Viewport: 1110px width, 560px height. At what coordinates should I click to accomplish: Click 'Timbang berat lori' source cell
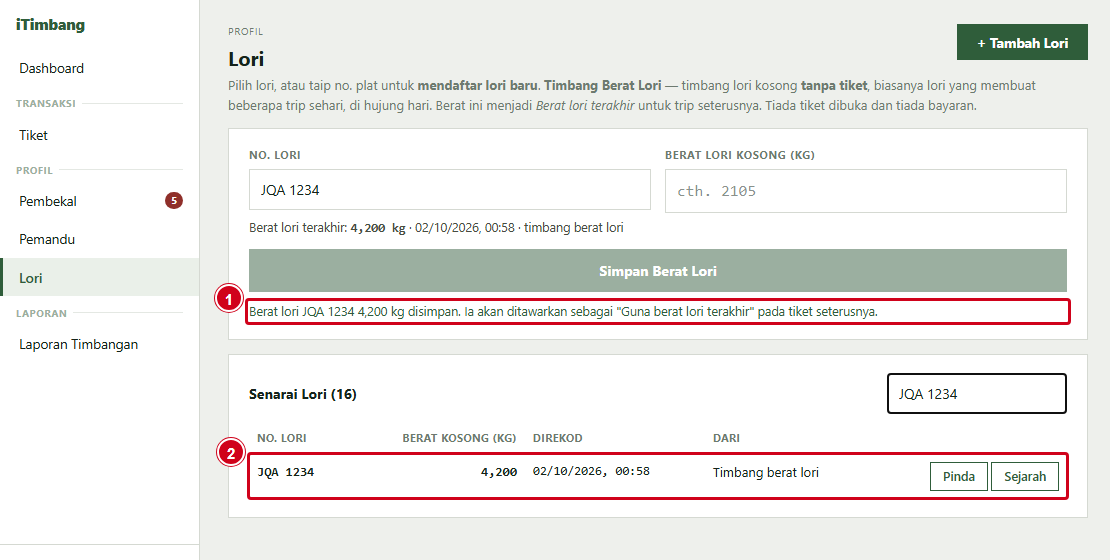[x=766, y=472]
